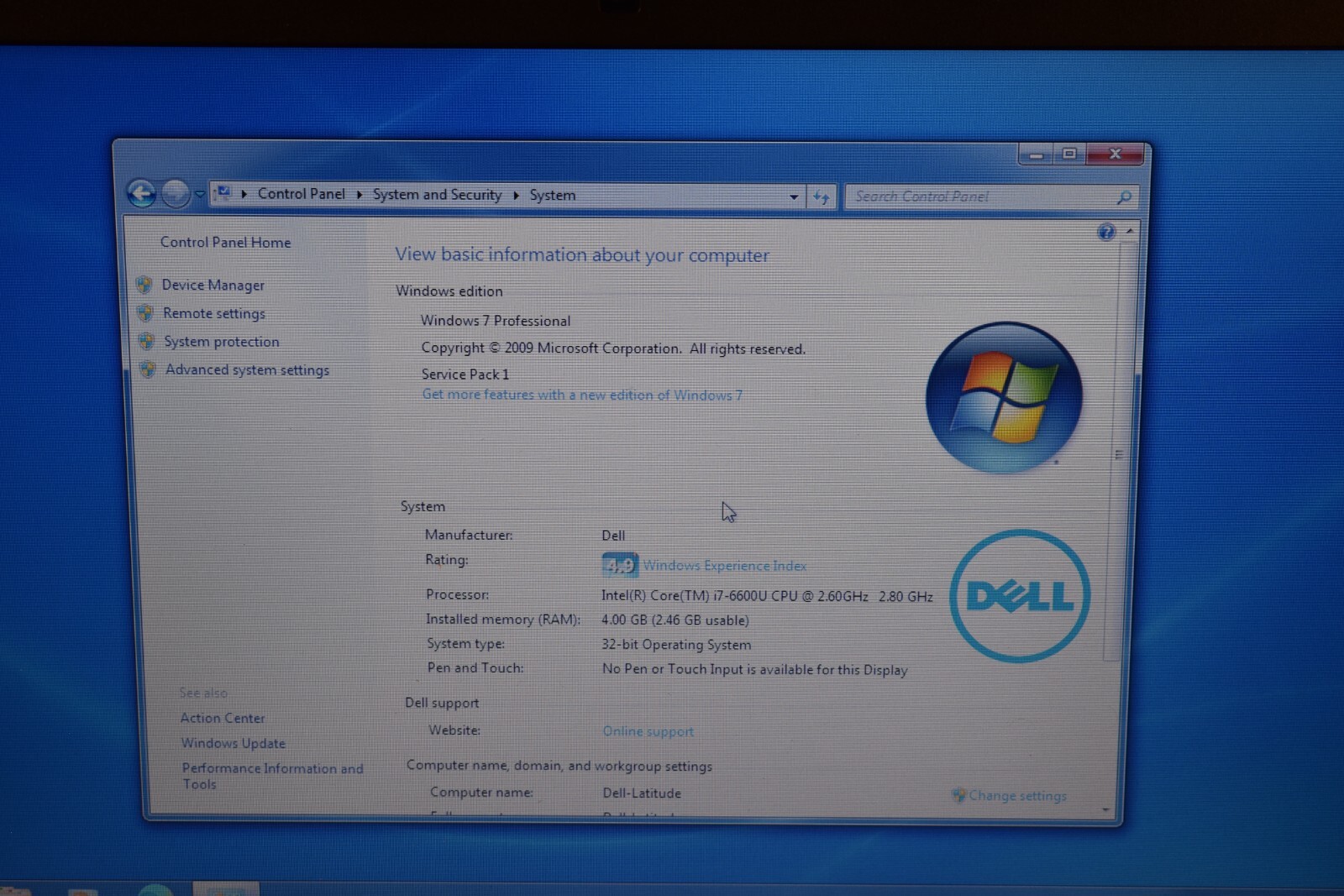Click the '4.00 GB (2.46 GB usable)' value

pyautogui.click(x=675, y=621)
